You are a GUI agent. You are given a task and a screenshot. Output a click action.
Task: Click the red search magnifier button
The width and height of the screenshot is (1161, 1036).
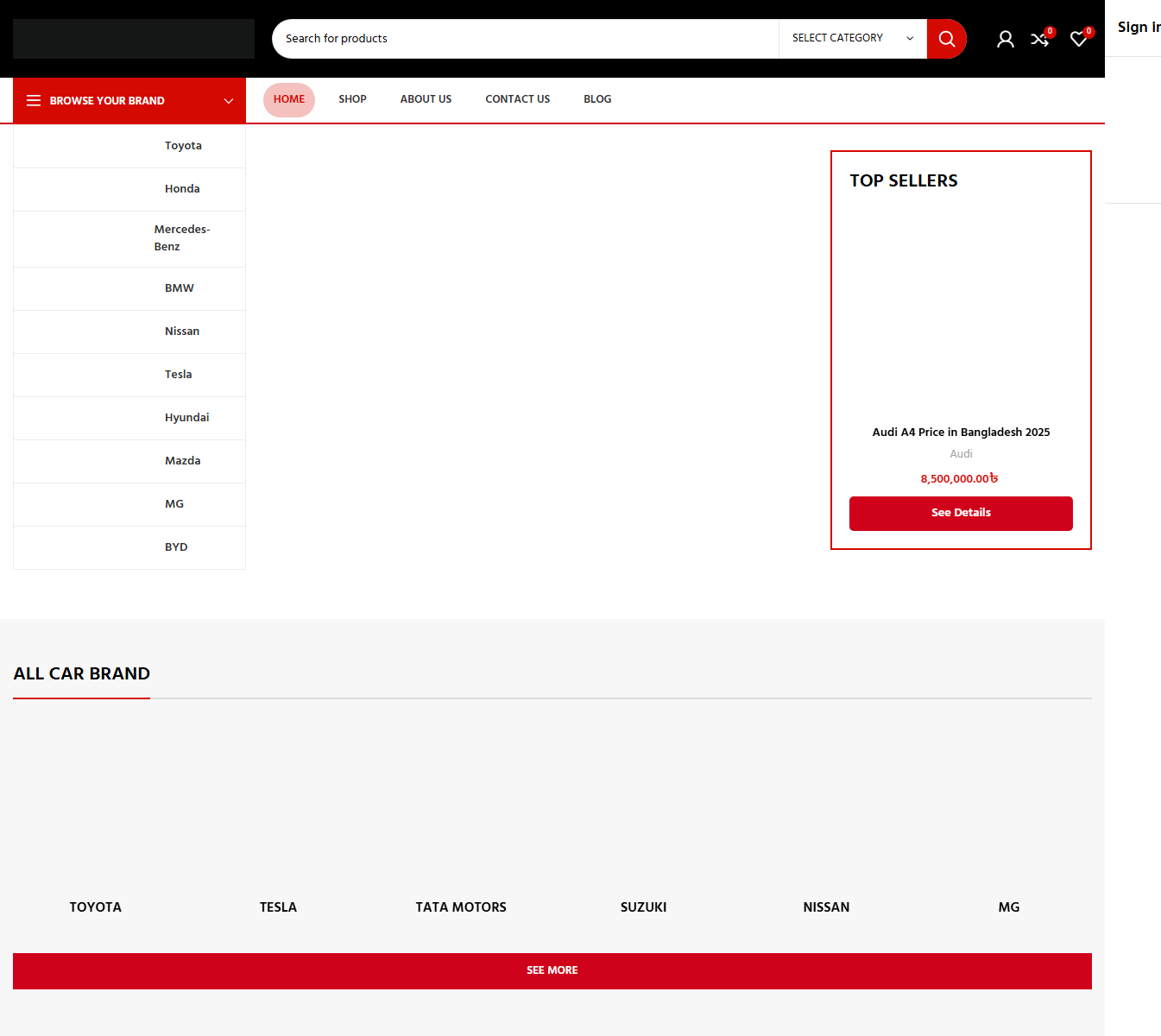pos(946,39)
